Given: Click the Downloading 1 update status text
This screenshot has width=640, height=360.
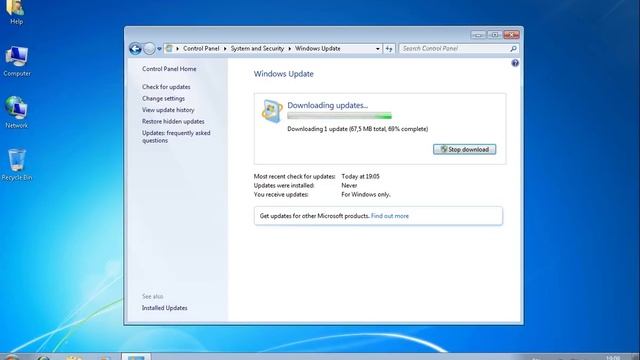Looking at the screenshot, I should click(358, 129).
